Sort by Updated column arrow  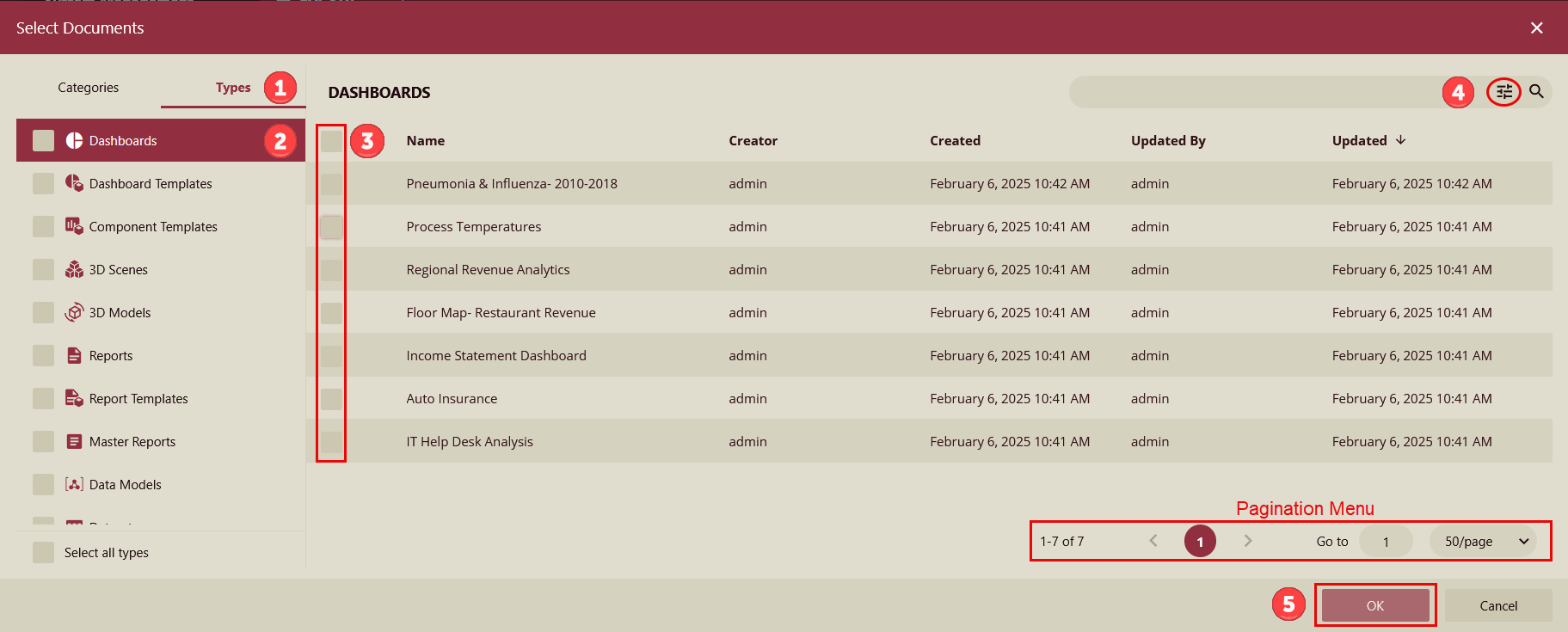tap(1400, 140)
